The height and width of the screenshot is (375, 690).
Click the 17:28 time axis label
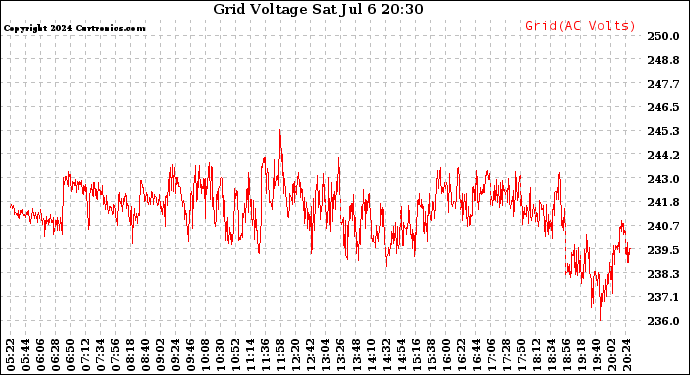click(506, 355)
